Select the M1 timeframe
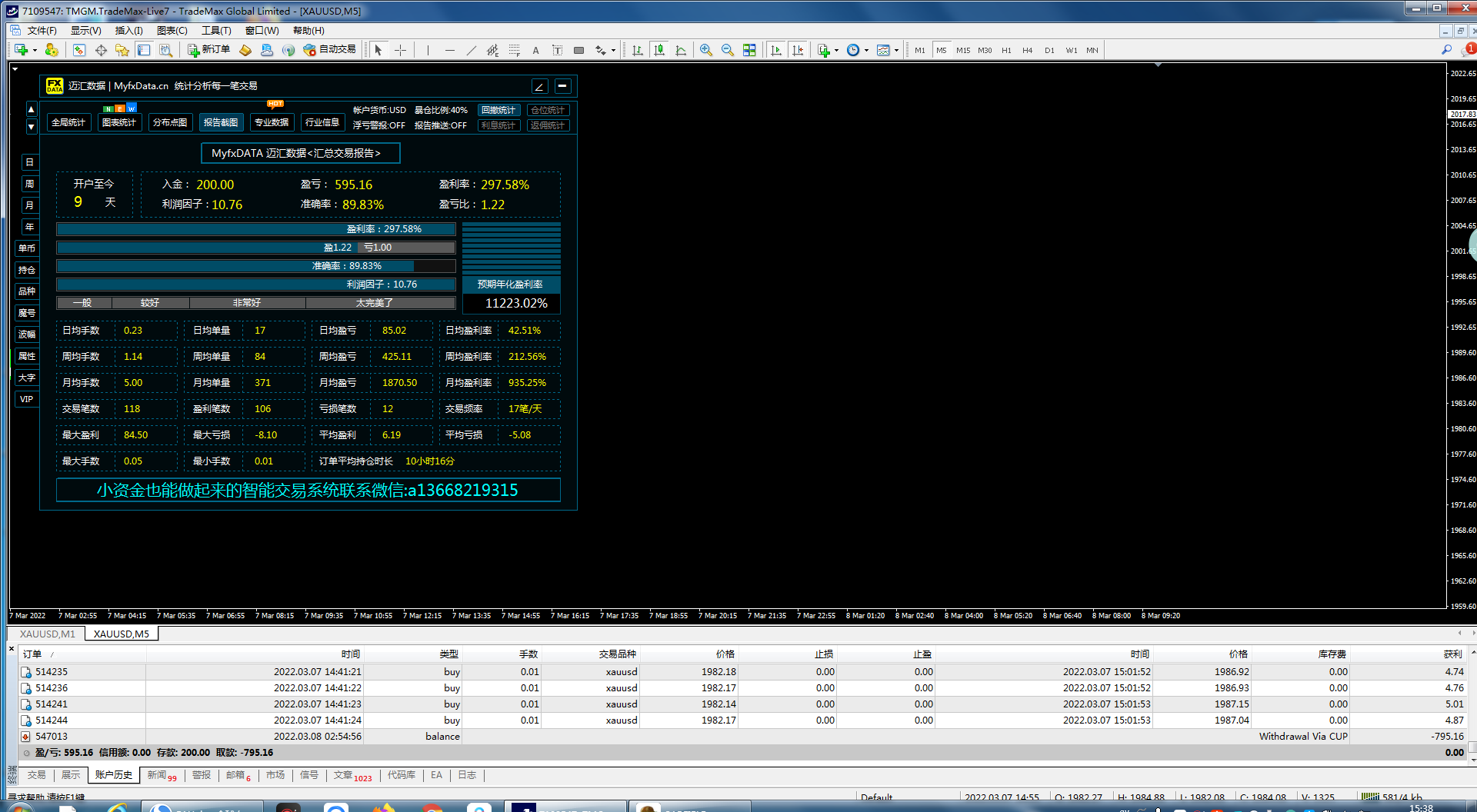This screenshot has height=812, width=1477. click(920, 50)
